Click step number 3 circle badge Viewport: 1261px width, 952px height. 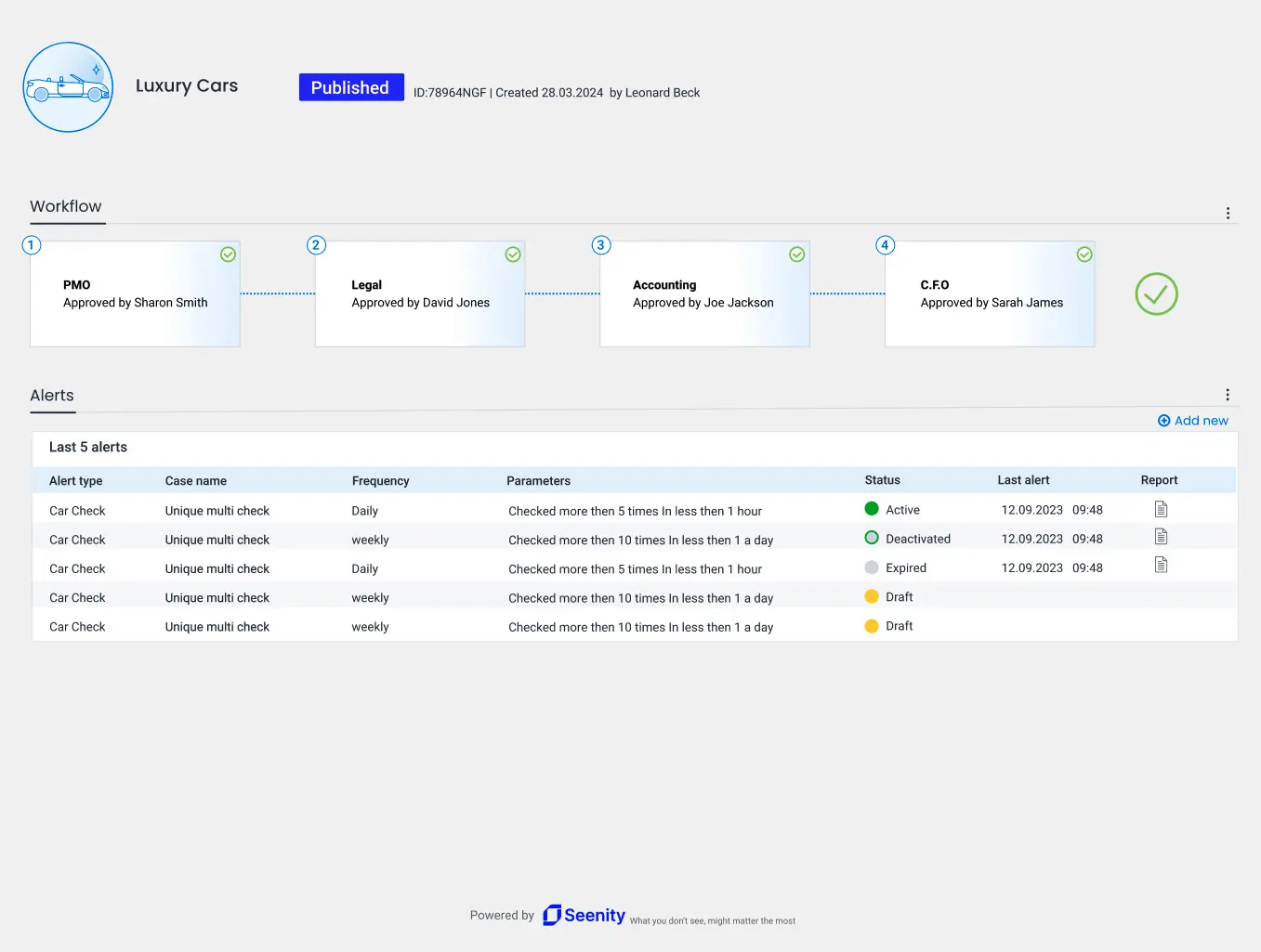601,245
